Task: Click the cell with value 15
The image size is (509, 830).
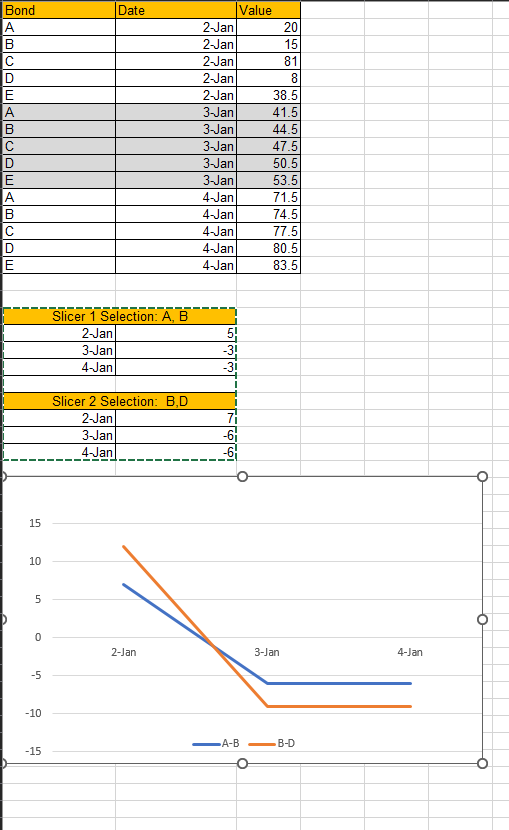Action: [x=268, y=44]
